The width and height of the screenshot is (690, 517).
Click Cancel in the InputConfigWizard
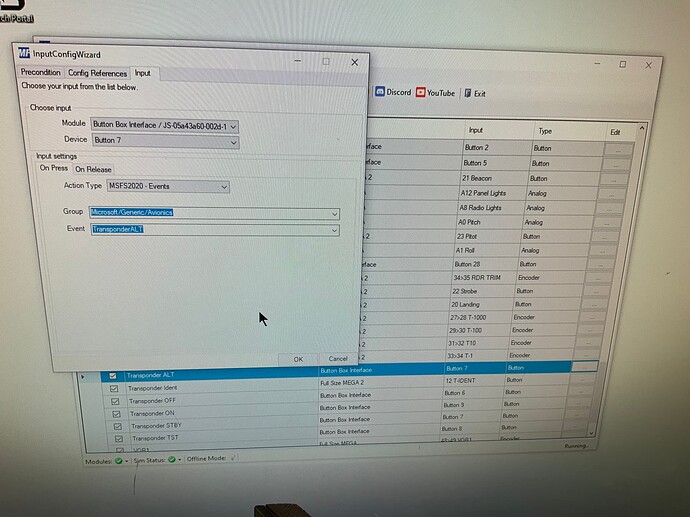(338, 359)
